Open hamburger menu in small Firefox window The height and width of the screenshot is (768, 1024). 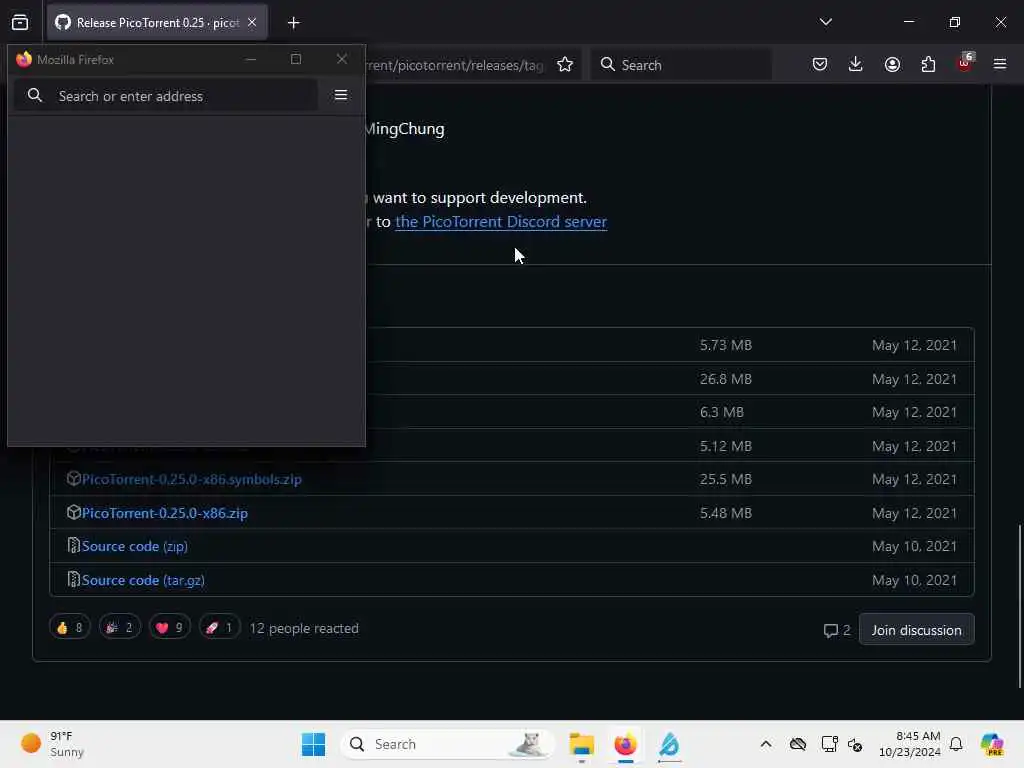point(341,95)
